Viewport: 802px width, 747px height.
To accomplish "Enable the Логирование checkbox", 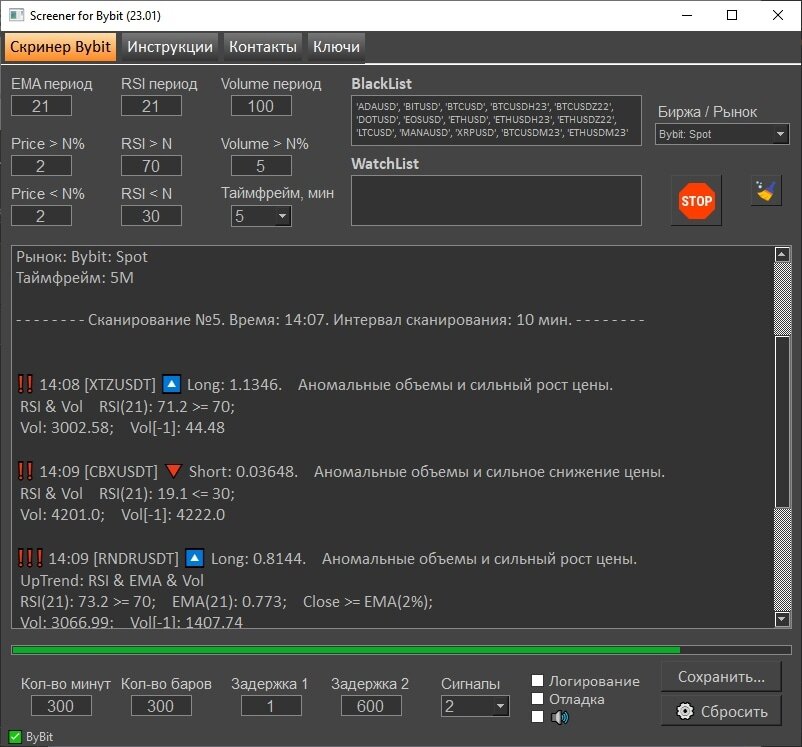I will click(537, 680).
